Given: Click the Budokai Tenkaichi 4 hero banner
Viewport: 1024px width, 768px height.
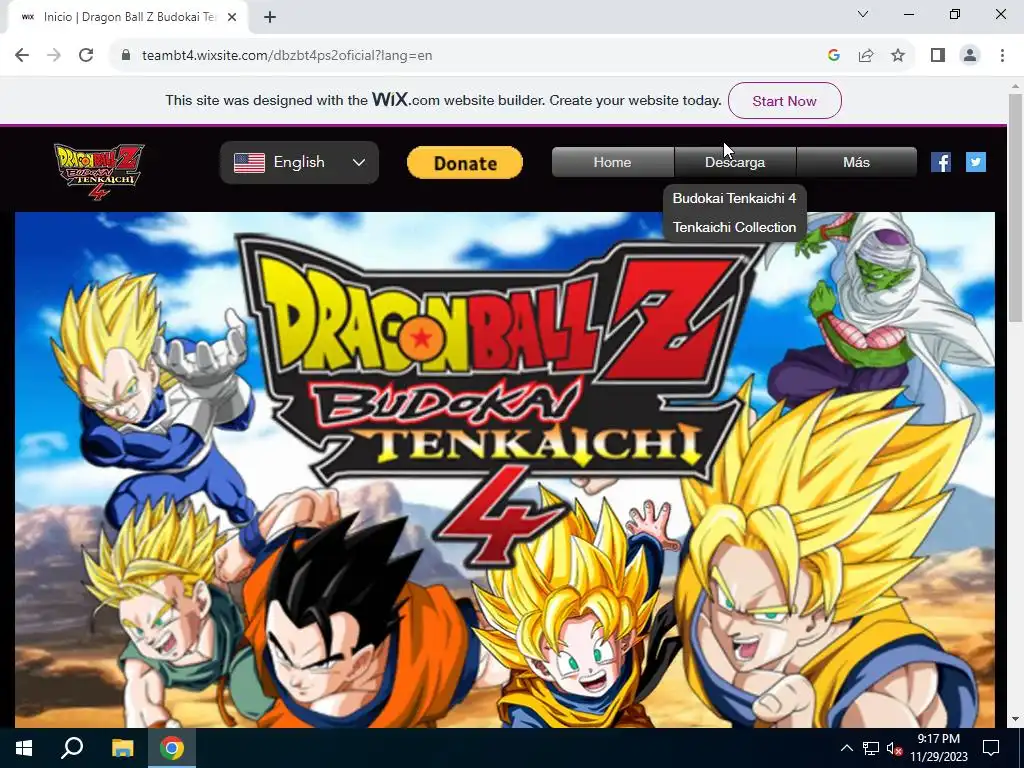Looking at the screenshot, I should click(505, 470).
